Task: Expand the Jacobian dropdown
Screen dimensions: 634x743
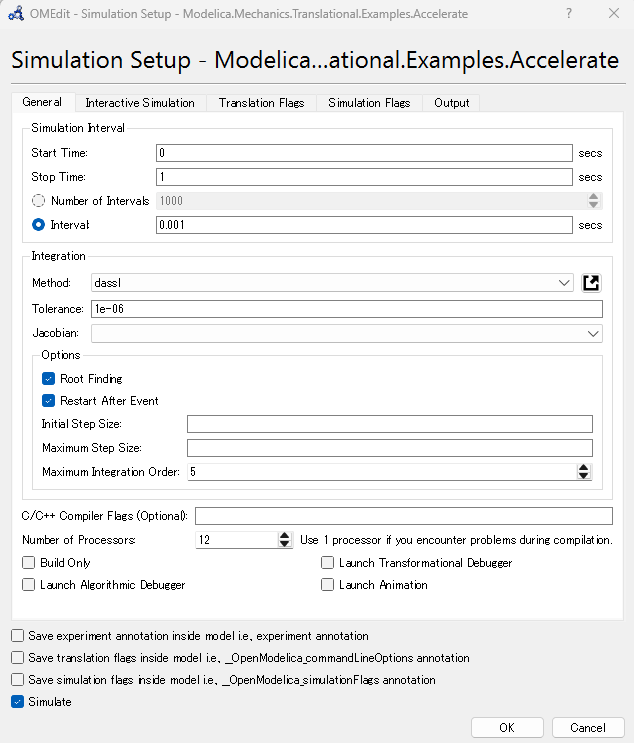Action: (x=347, y=333)
